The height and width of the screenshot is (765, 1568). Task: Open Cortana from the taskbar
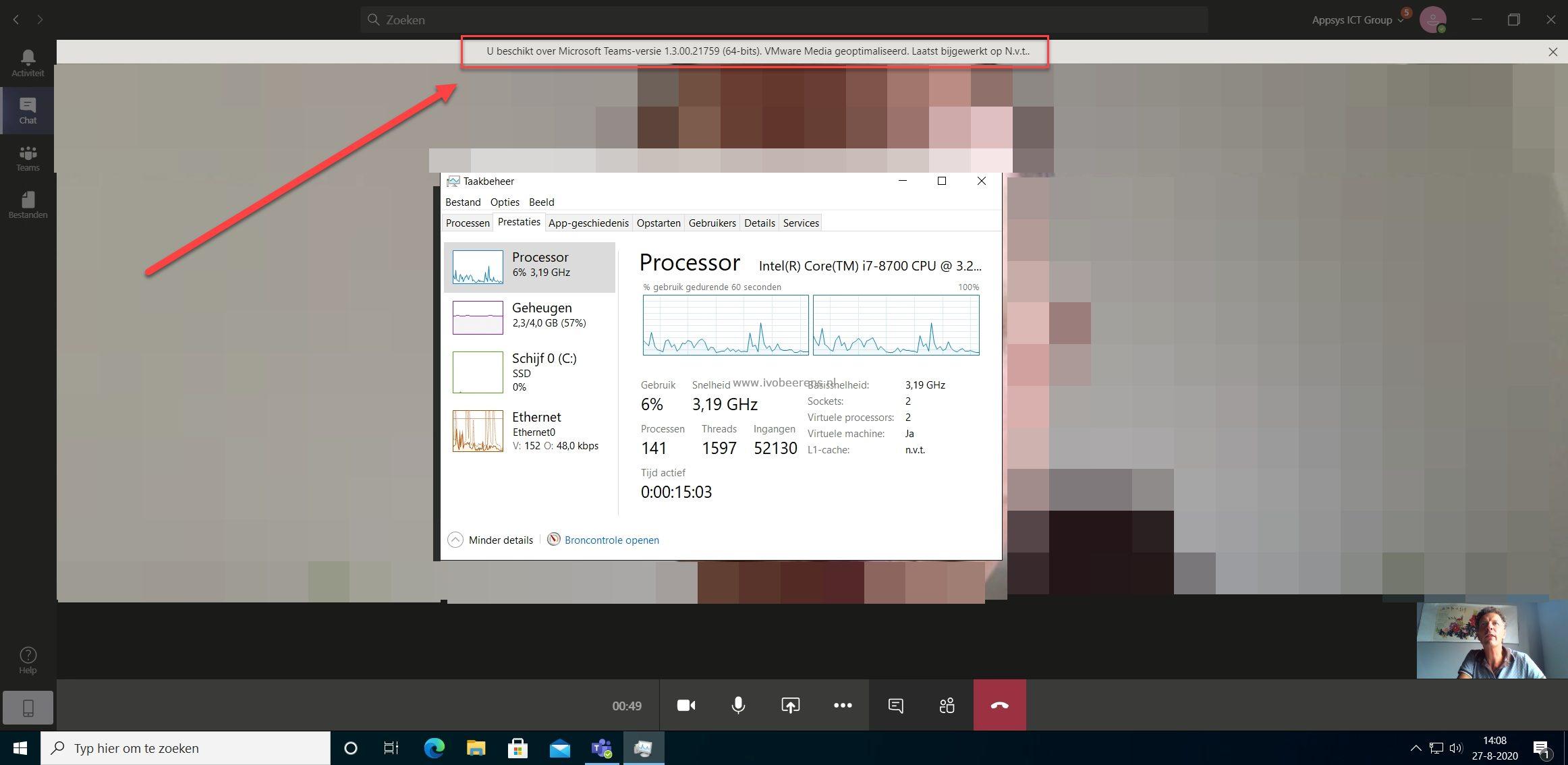(x=350, y=748)
